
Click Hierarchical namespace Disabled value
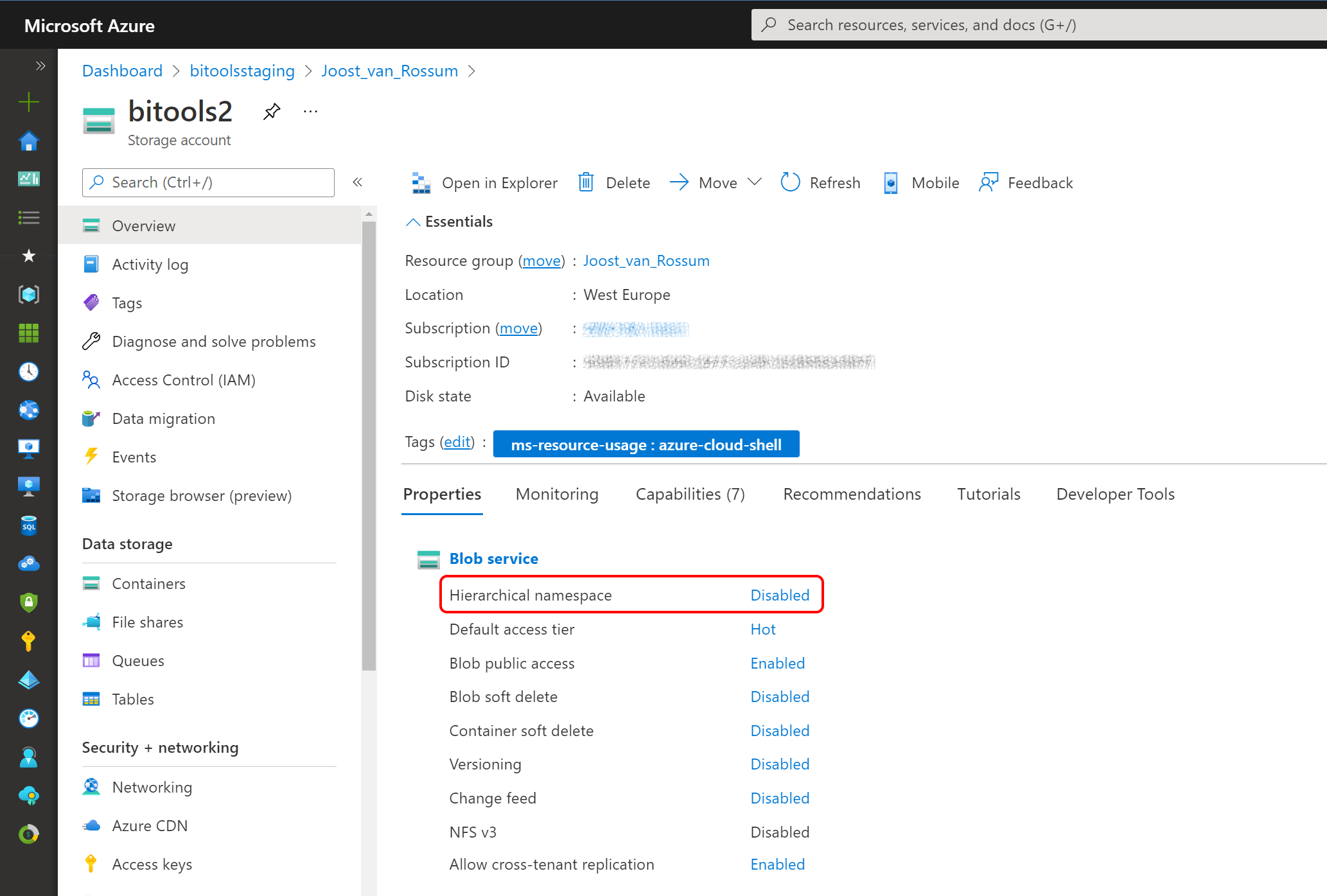[x=780, y=595]
